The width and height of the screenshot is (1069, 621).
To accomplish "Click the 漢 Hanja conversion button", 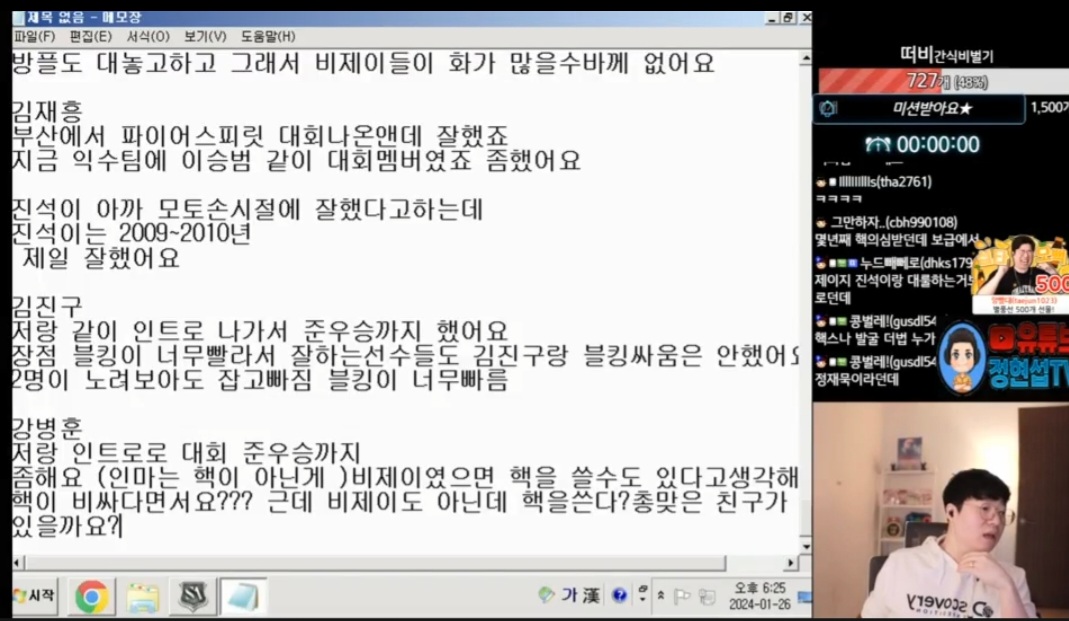I will tap(590, 595).
